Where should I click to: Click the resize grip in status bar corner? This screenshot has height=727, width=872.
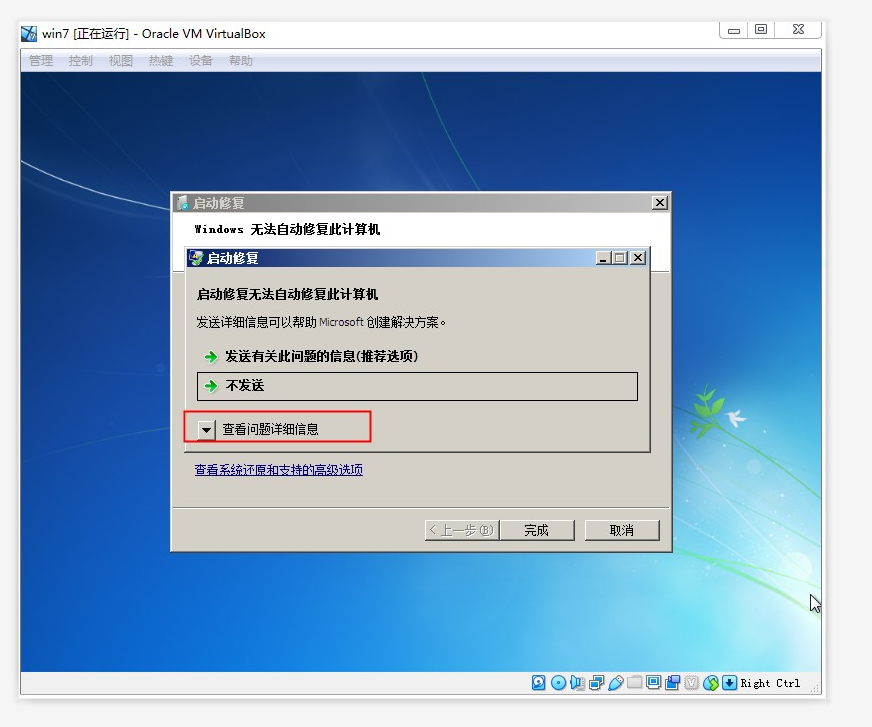coord(815,689)
